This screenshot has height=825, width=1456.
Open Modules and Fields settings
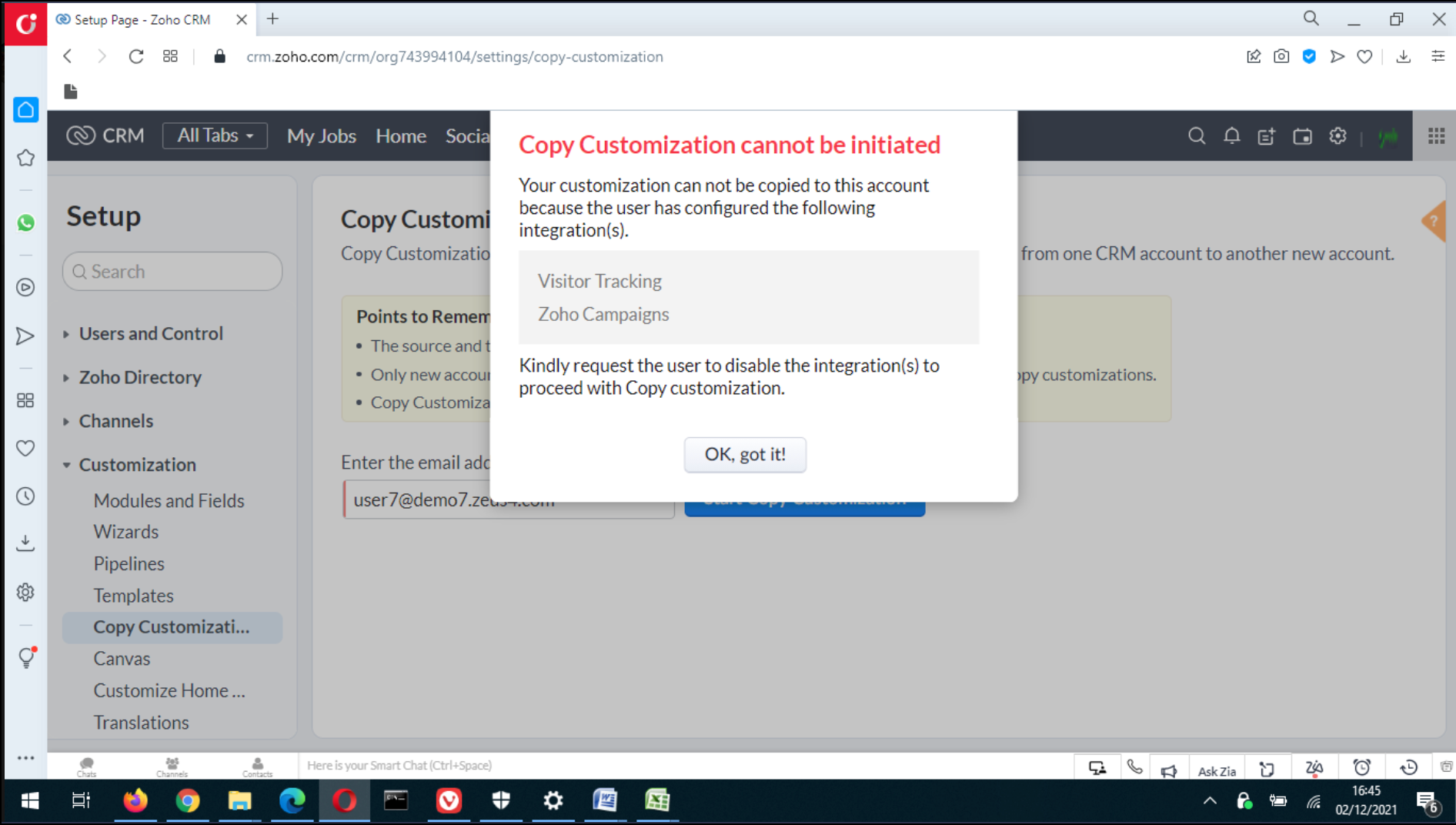169,501
